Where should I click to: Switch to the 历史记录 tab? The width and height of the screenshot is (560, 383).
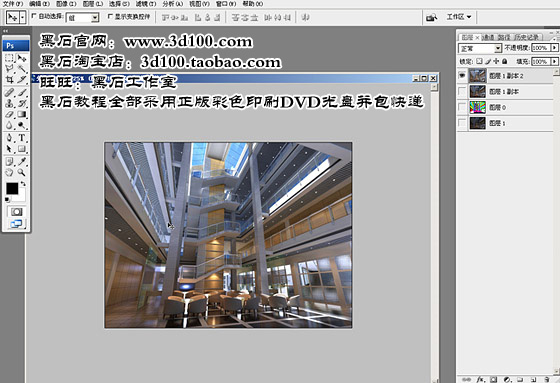tap(526, 37)
